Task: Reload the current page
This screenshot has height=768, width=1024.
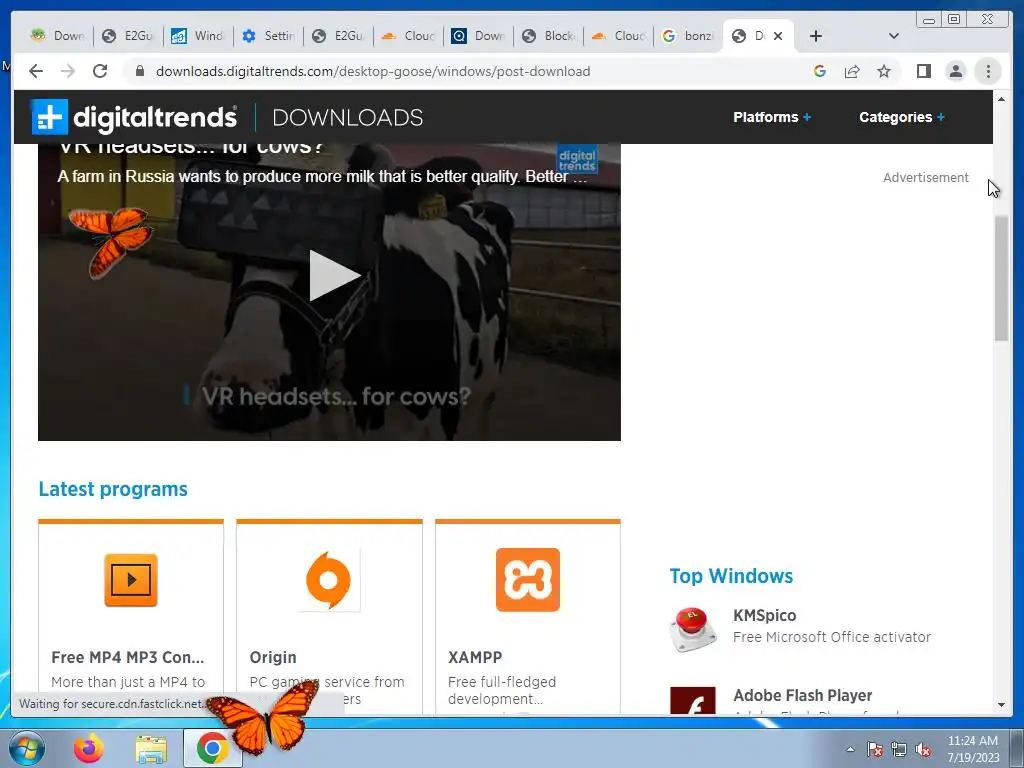Action: 100,71
